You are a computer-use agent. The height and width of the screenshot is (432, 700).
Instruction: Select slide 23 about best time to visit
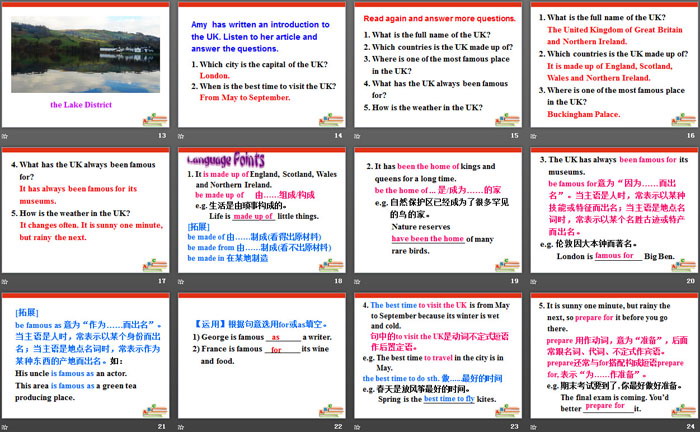point(435,356)
